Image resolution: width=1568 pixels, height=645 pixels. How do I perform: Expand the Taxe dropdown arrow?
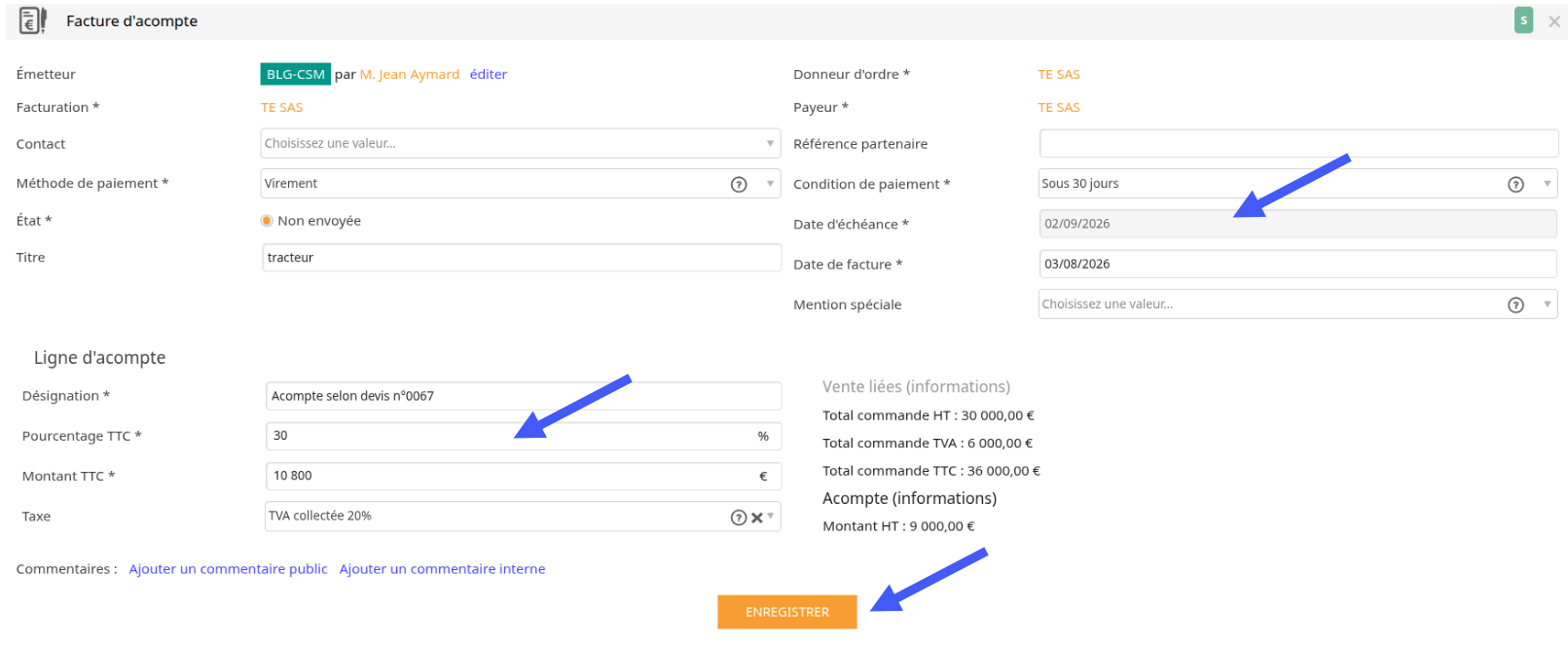tap(771, 516)
